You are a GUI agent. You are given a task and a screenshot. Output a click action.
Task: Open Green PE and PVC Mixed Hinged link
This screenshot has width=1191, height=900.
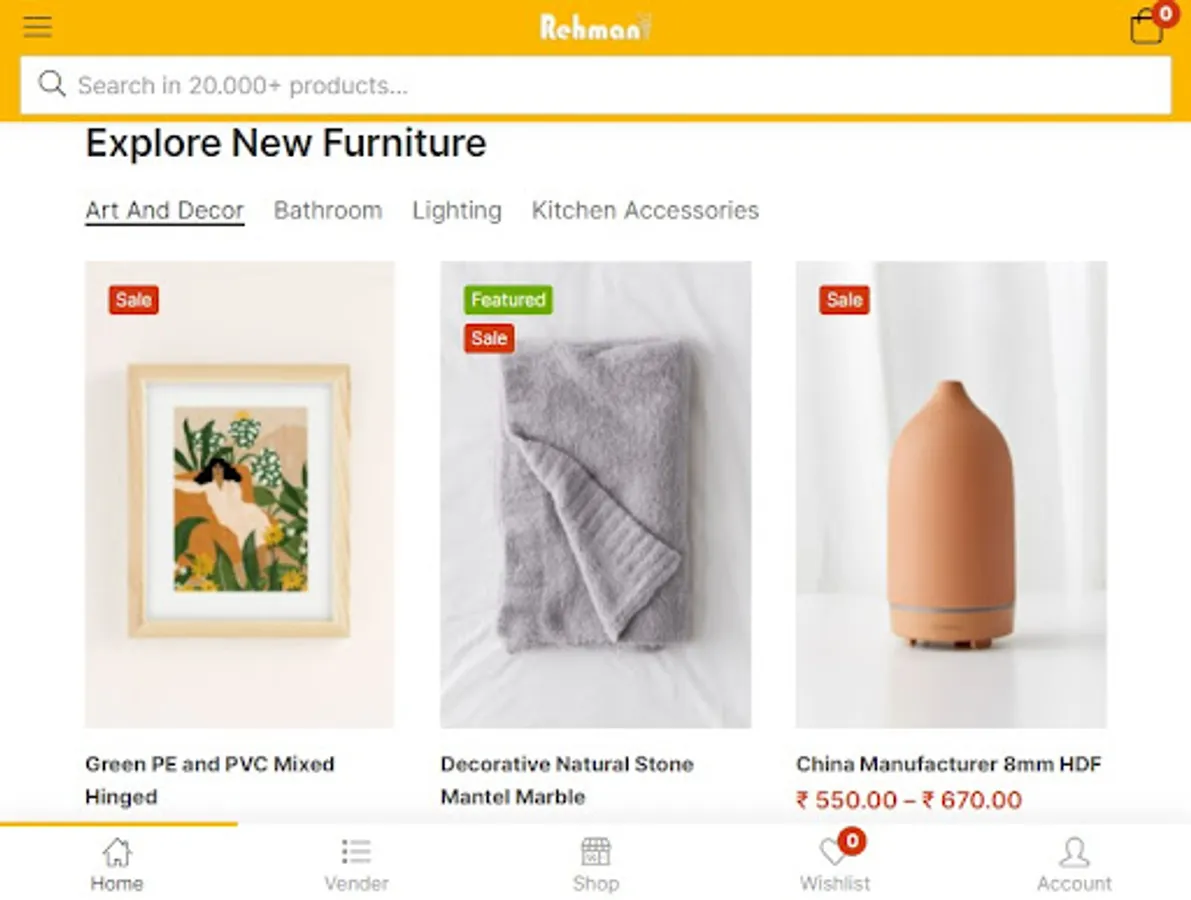(x=210, y=780)
